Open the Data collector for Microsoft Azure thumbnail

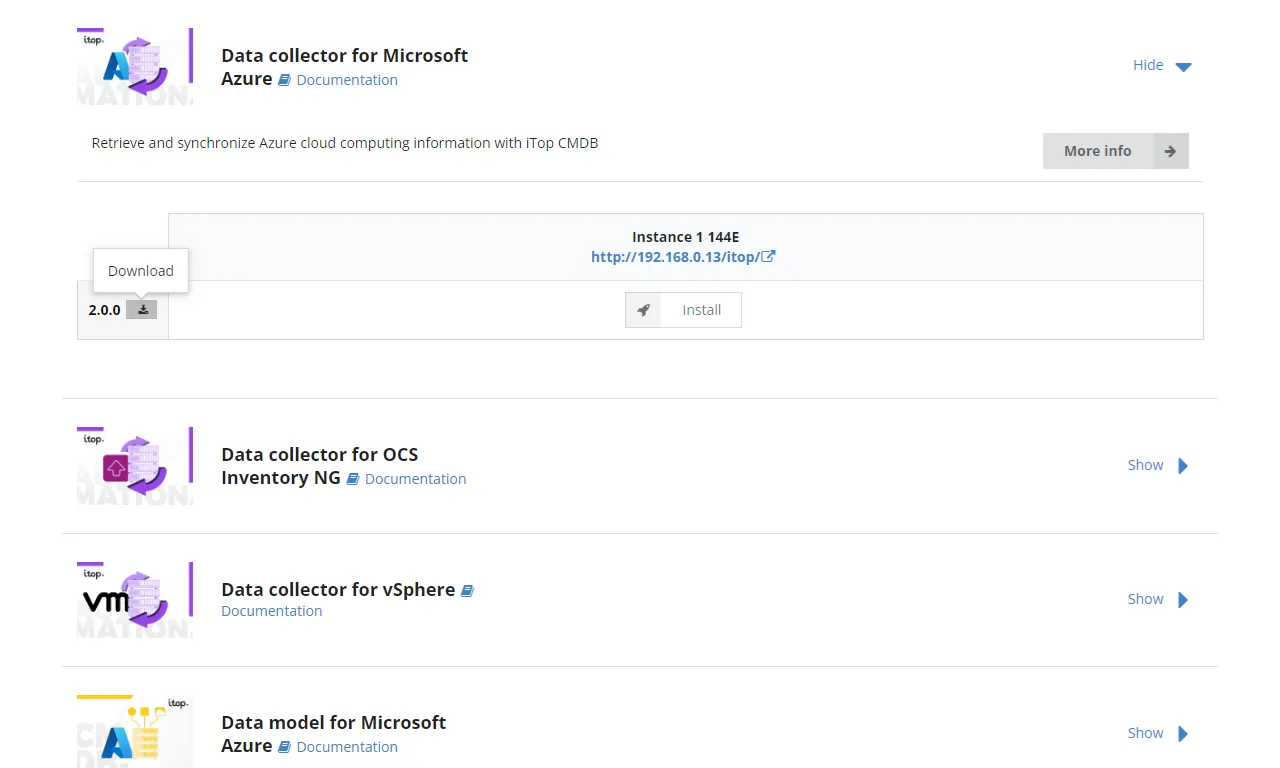click(135, 66)
